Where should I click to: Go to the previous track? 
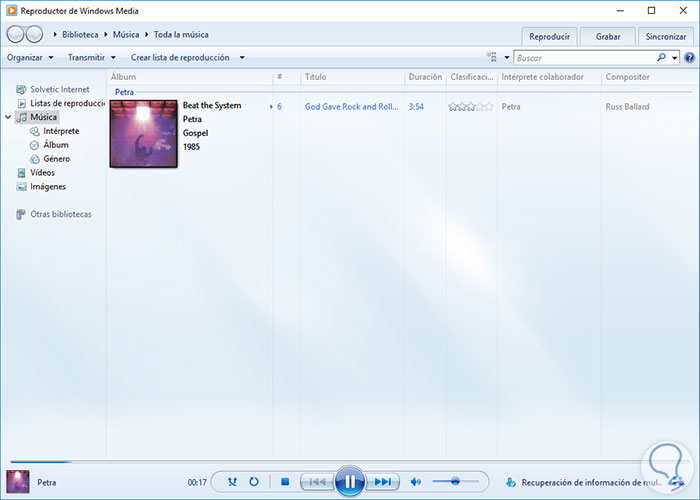click(317, 482)
